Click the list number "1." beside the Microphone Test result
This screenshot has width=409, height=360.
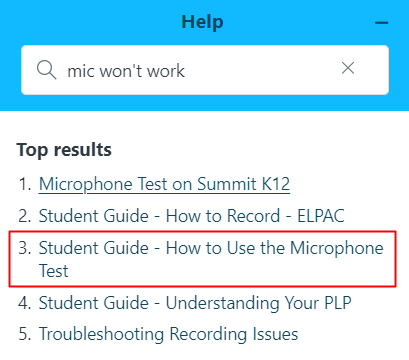click(x=25, y=184)
